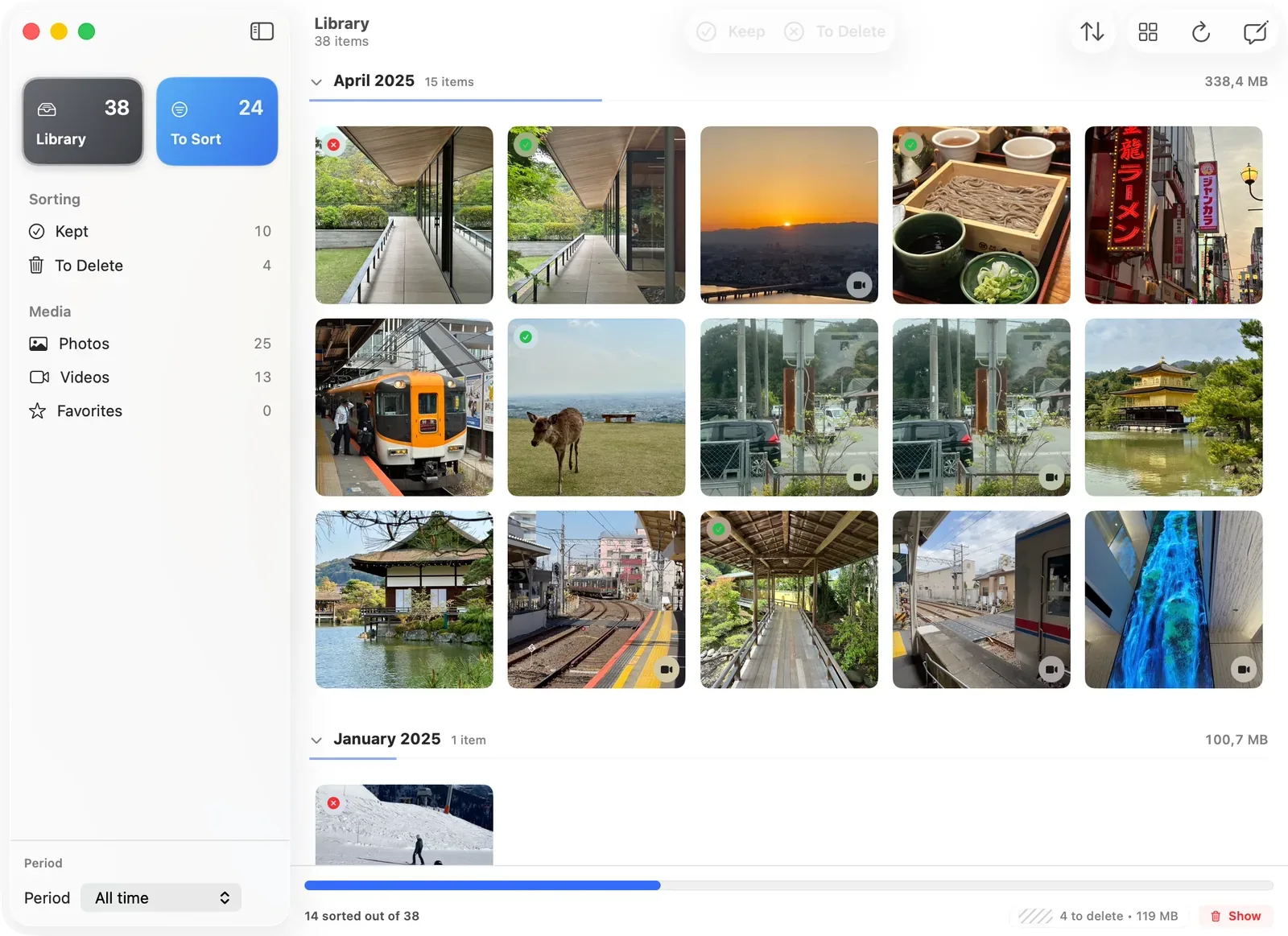Toggle red delete mark on ski slope photo
This screenshot has height=936, width=1288.
coord(333,803)
